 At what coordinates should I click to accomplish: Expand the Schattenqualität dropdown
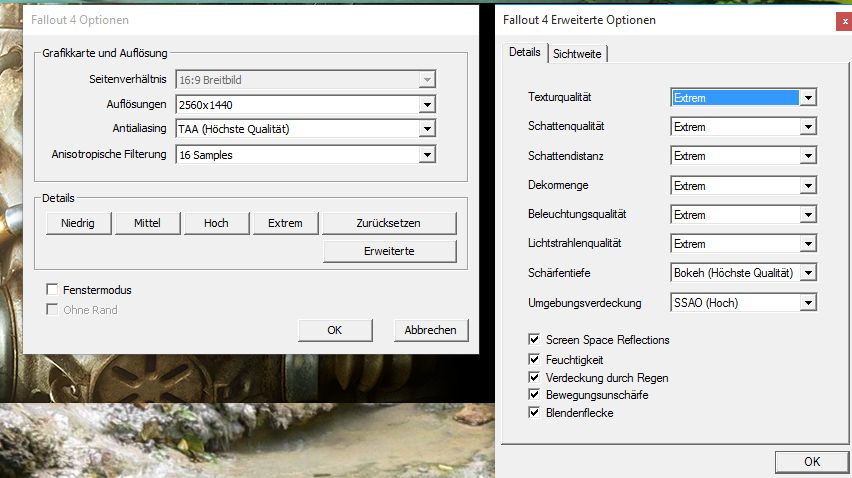click(x=743, y=127)
